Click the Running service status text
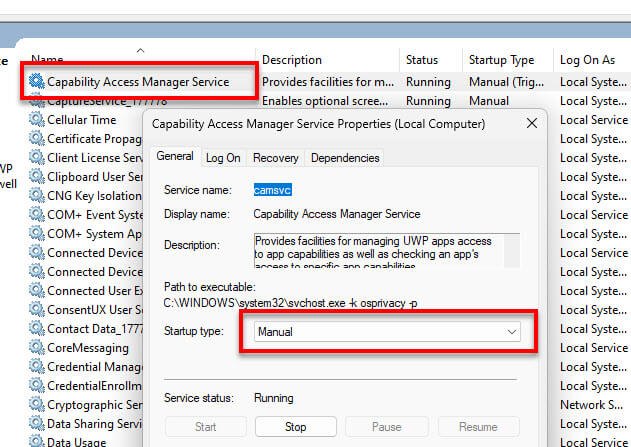 click(274, 398)
